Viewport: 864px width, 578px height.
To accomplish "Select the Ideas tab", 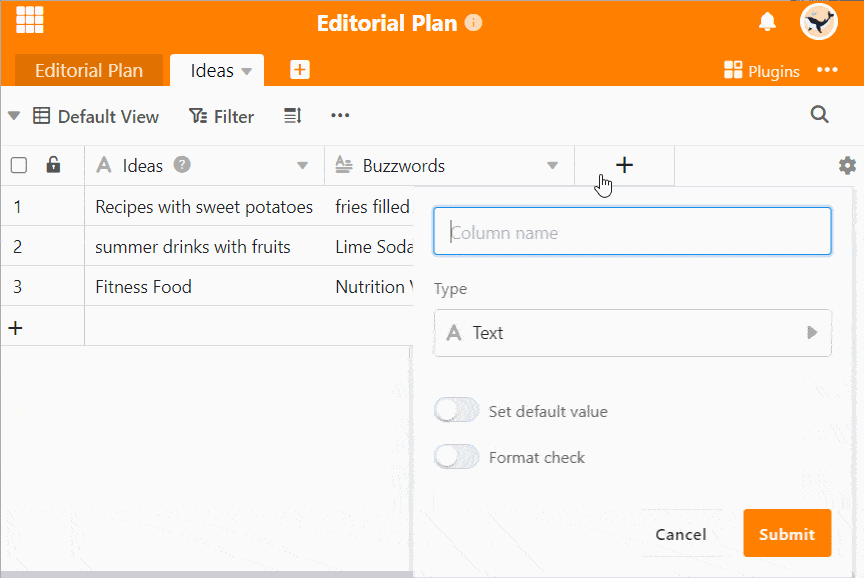I will (x=211, y=71).
